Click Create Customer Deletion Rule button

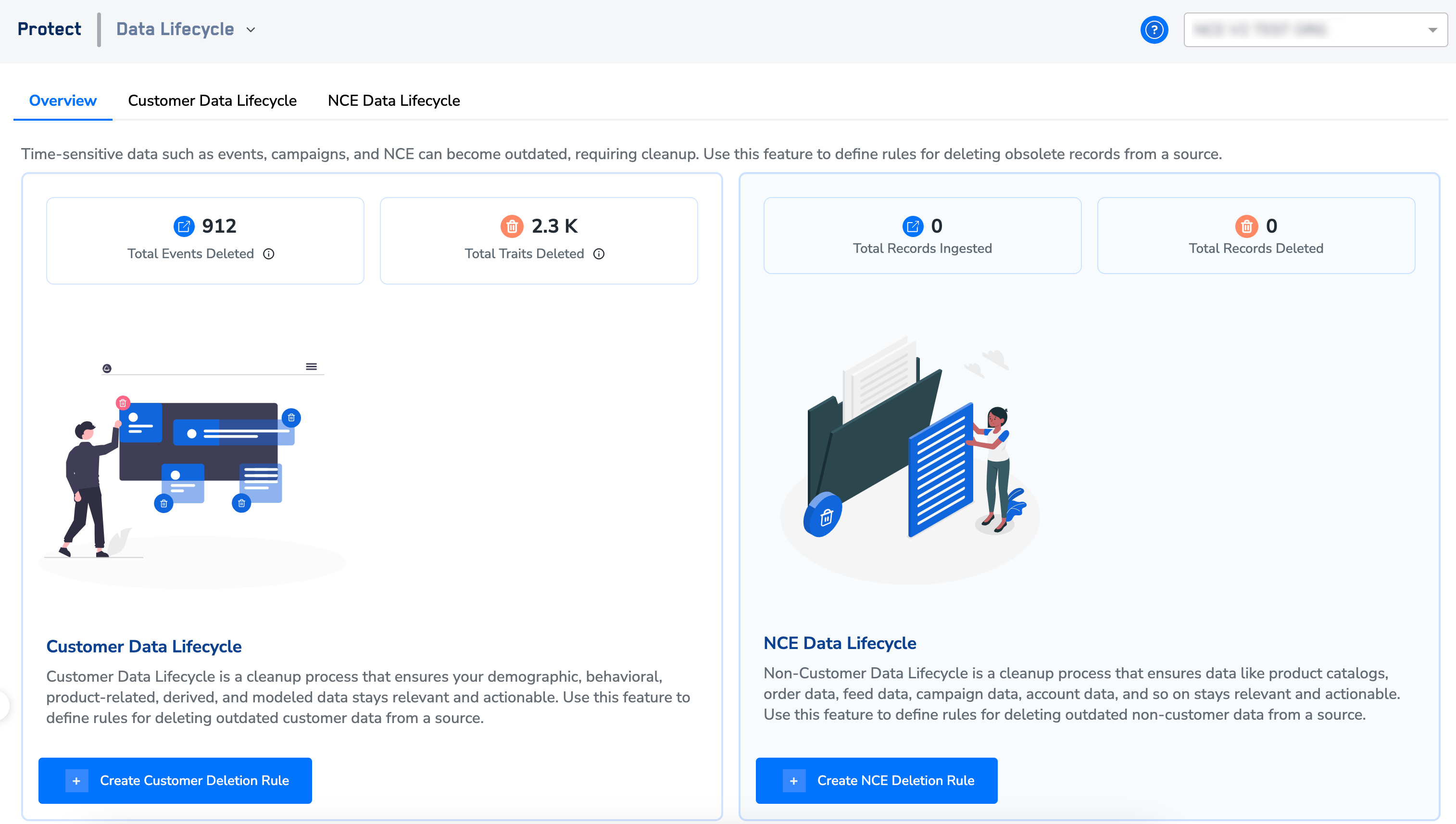(175, 780)
